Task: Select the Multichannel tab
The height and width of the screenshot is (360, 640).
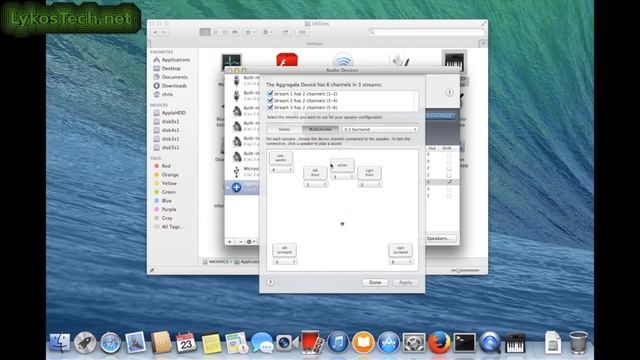Action: pos(320,129)
